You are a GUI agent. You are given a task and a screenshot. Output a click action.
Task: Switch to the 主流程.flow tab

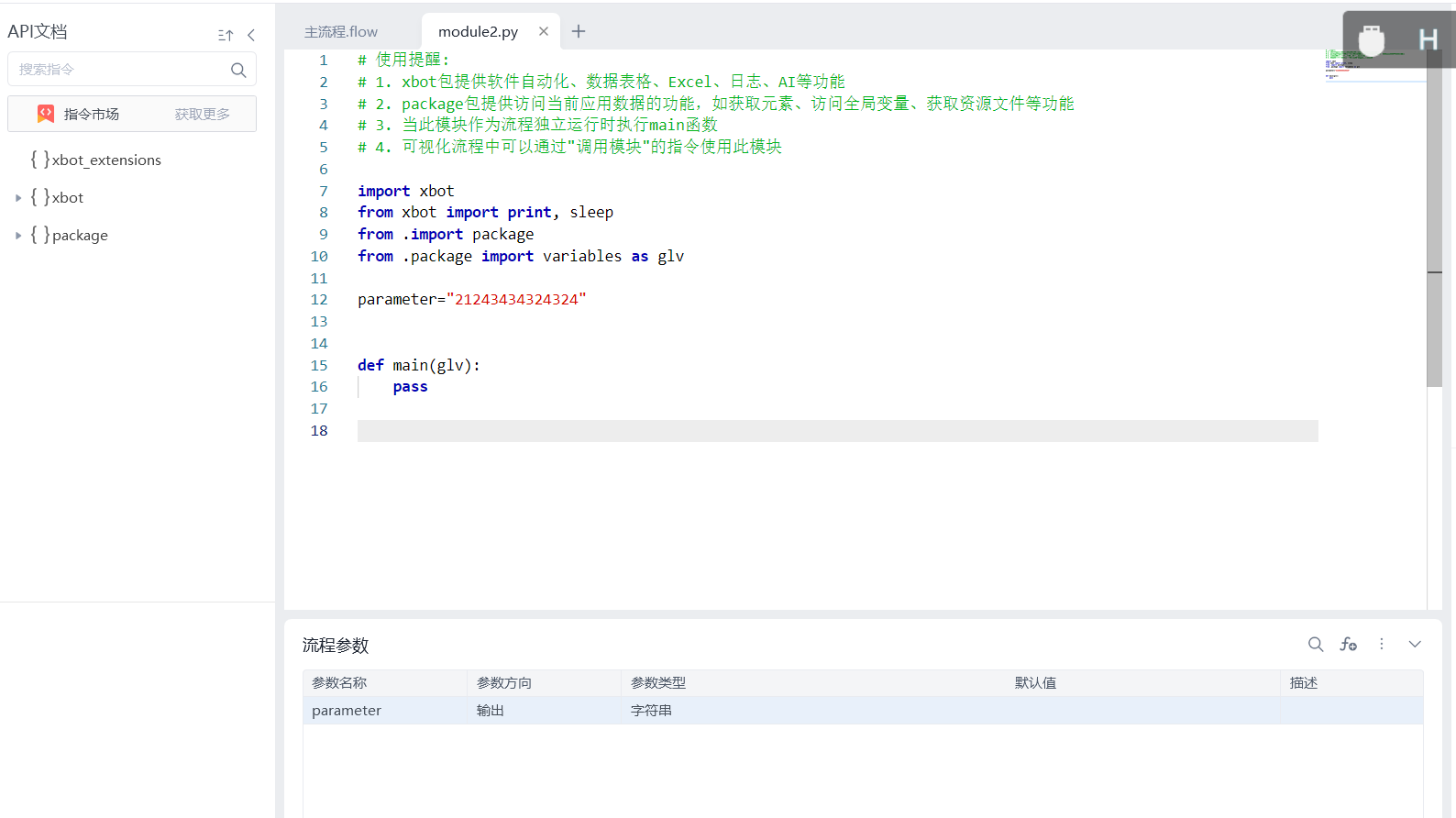pyautogui.click(x=341, y=32)
